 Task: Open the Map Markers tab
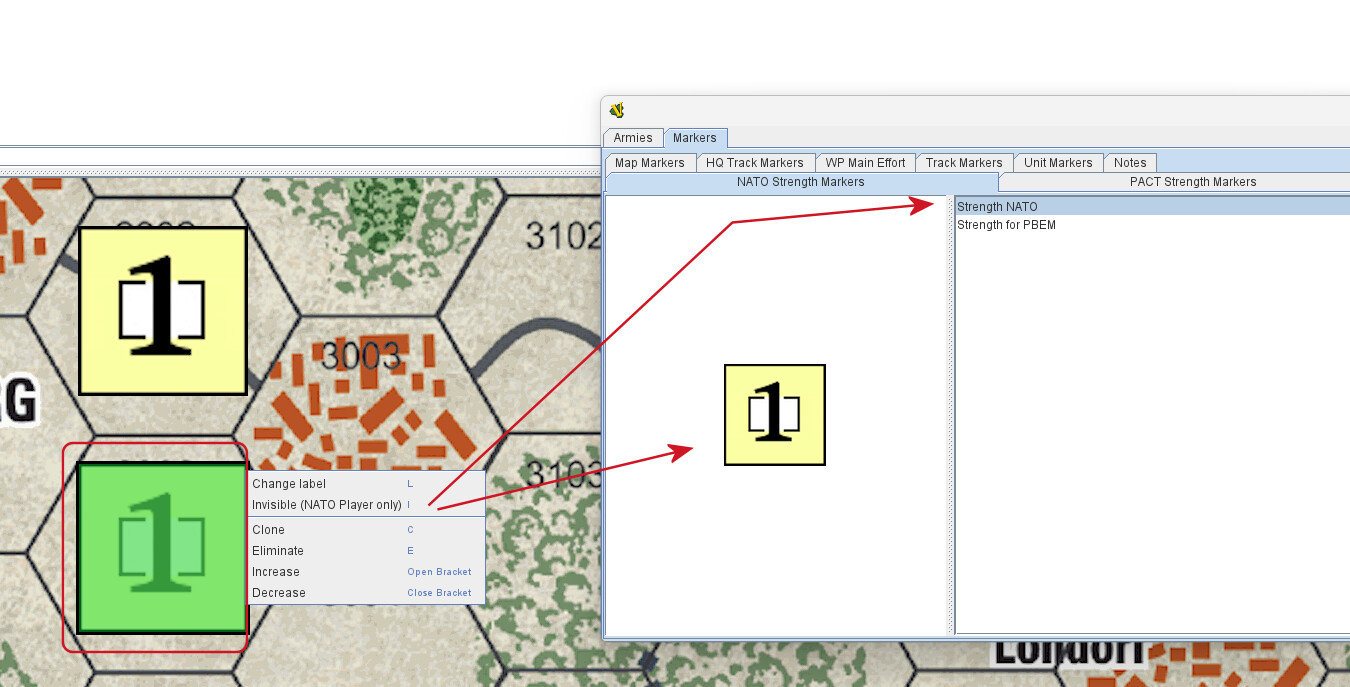click(650, 163)
